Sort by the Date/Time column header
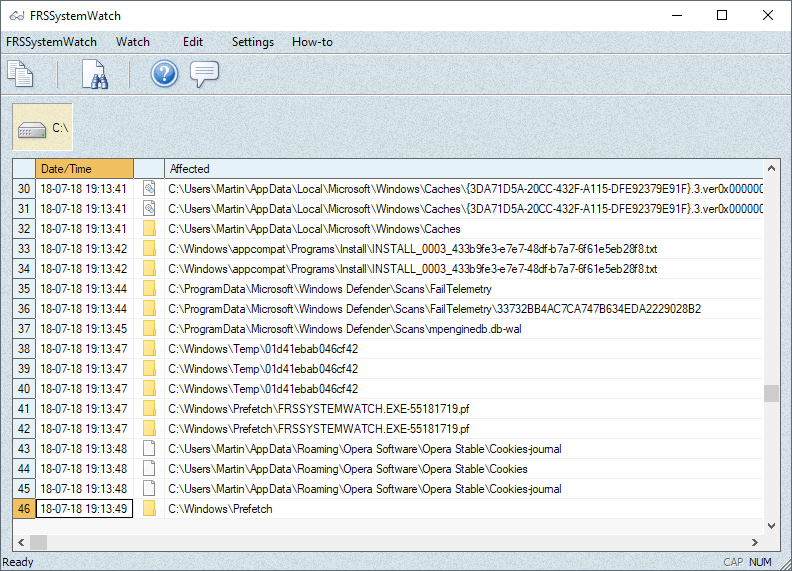The height and width of the screenshot is (571, 792). [84, 169]
